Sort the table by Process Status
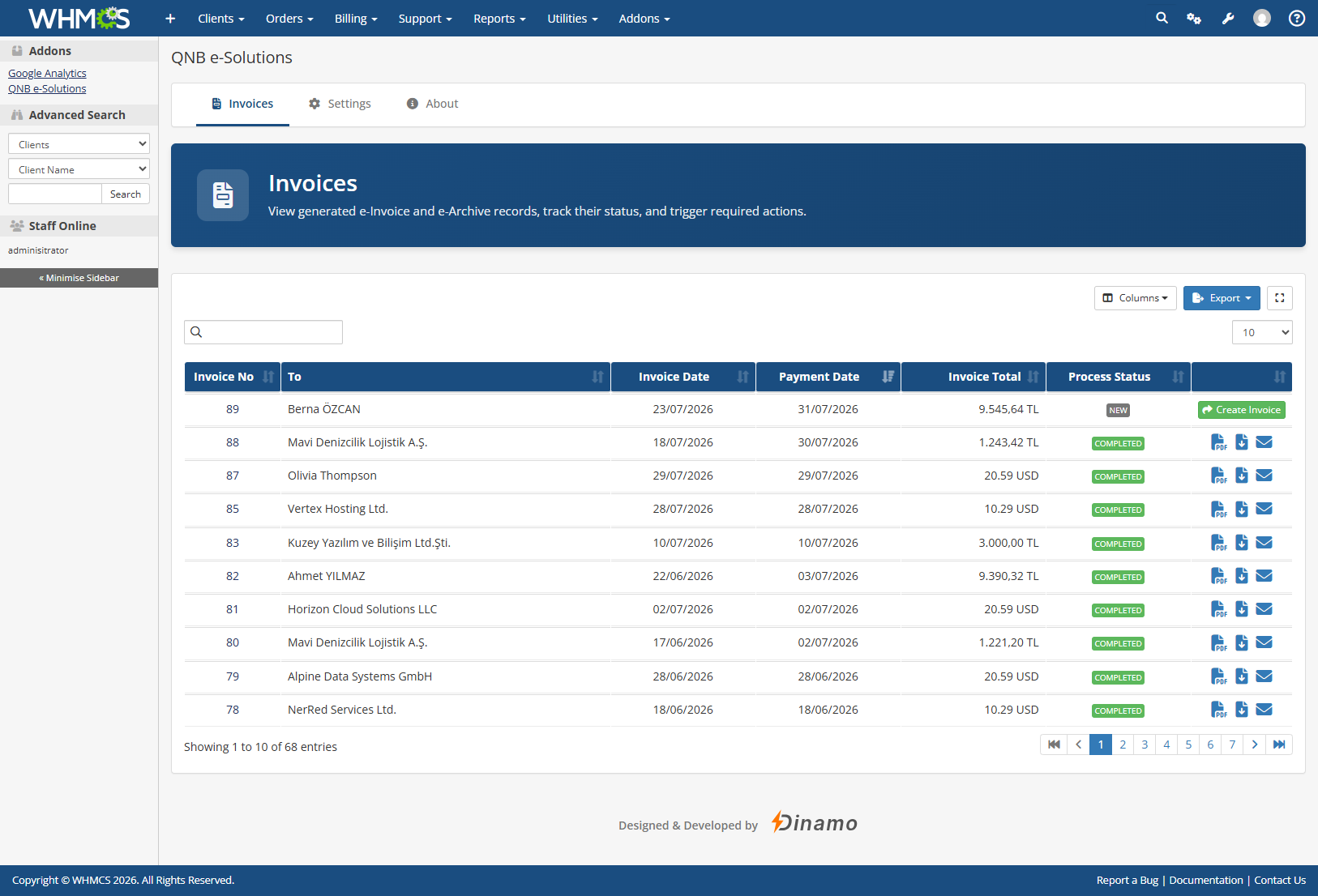This screenshot has width=1318, height=896. 1119,377
